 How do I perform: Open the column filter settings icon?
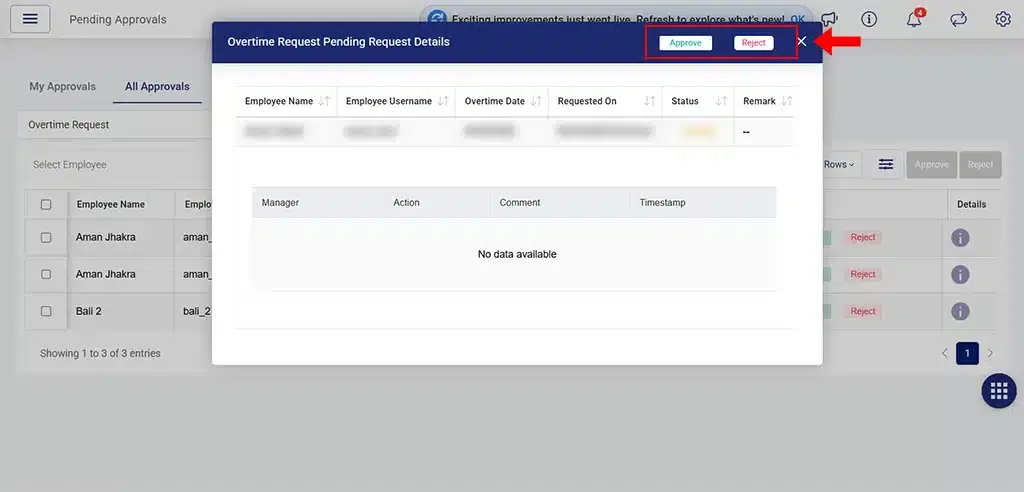point(886,165)
